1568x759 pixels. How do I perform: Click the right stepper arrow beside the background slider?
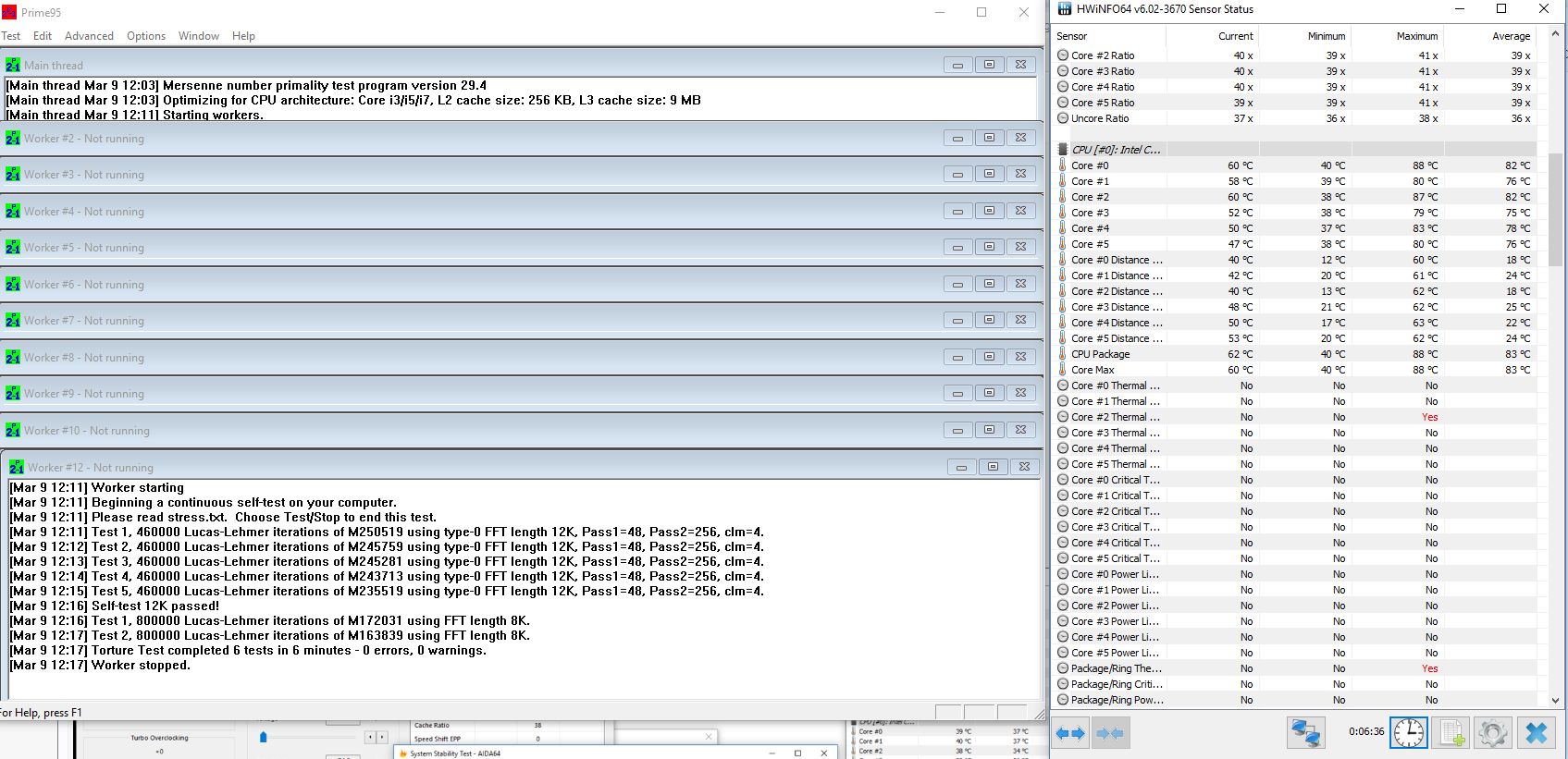pos(382,737)
